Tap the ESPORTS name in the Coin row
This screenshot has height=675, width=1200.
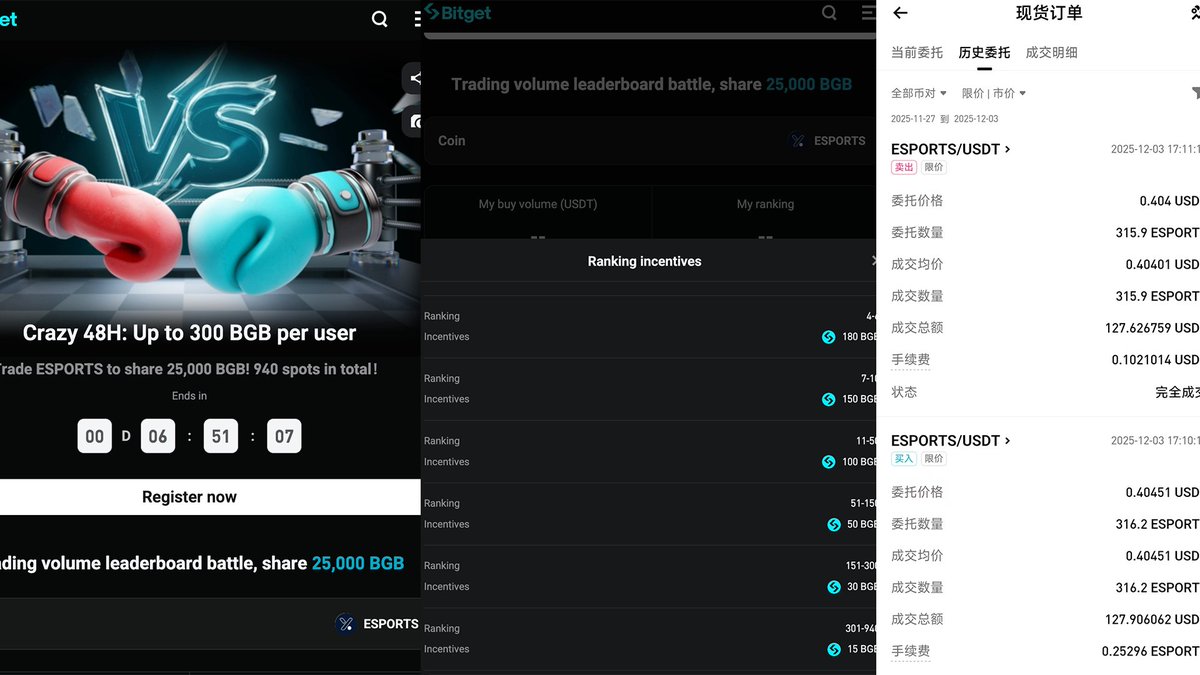click(x=840, y=141)
